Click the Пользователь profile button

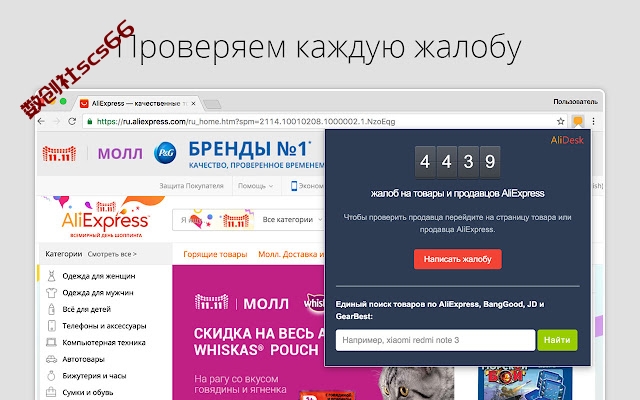pyautogui.click(x=576, y=102)
